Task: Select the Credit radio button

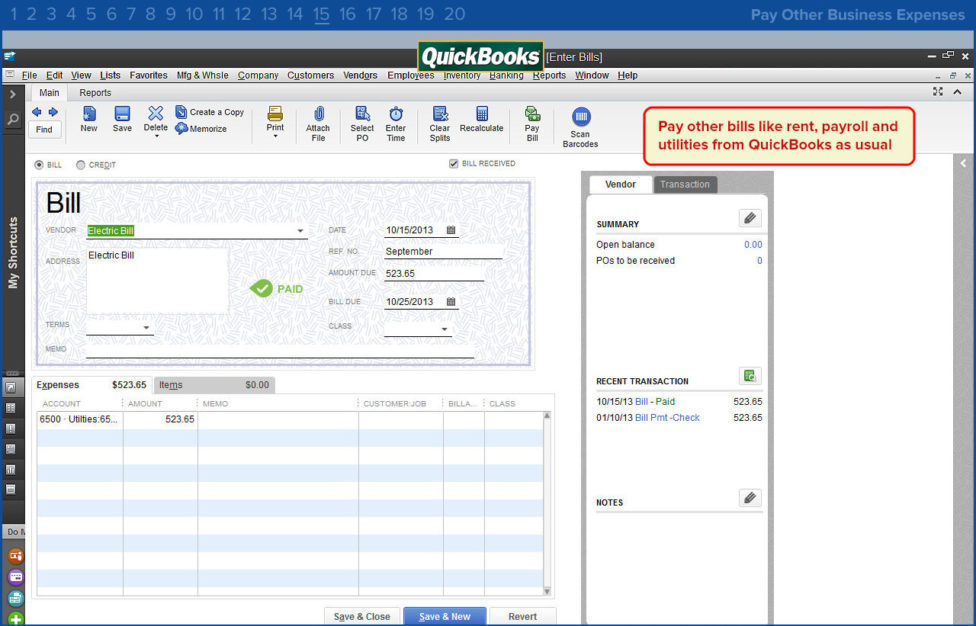Action: [80, 165]
